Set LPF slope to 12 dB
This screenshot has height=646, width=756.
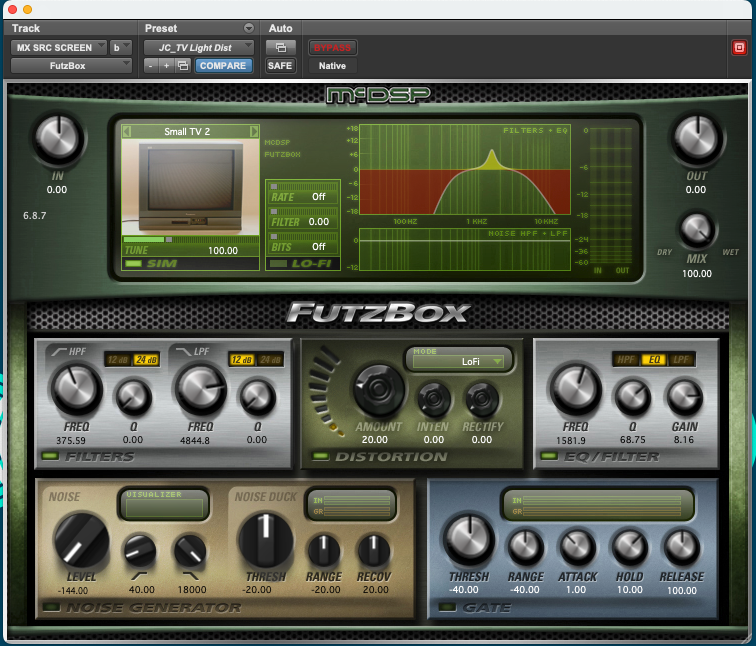tap(242, 360)
